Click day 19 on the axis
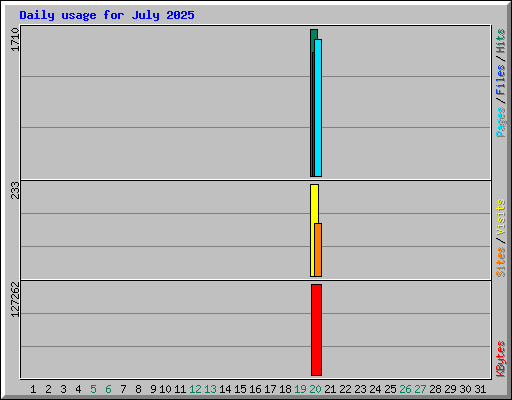Viewport: 512px width, 400px height. pyautogui.click(x=300, y=389)
